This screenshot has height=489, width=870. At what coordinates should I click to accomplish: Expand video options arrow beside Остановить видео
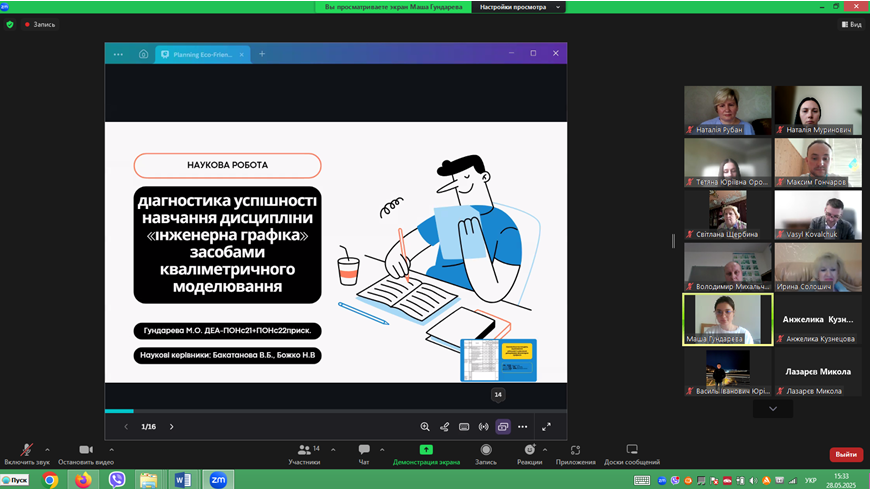pyautogui.click(x=111, y=449)
